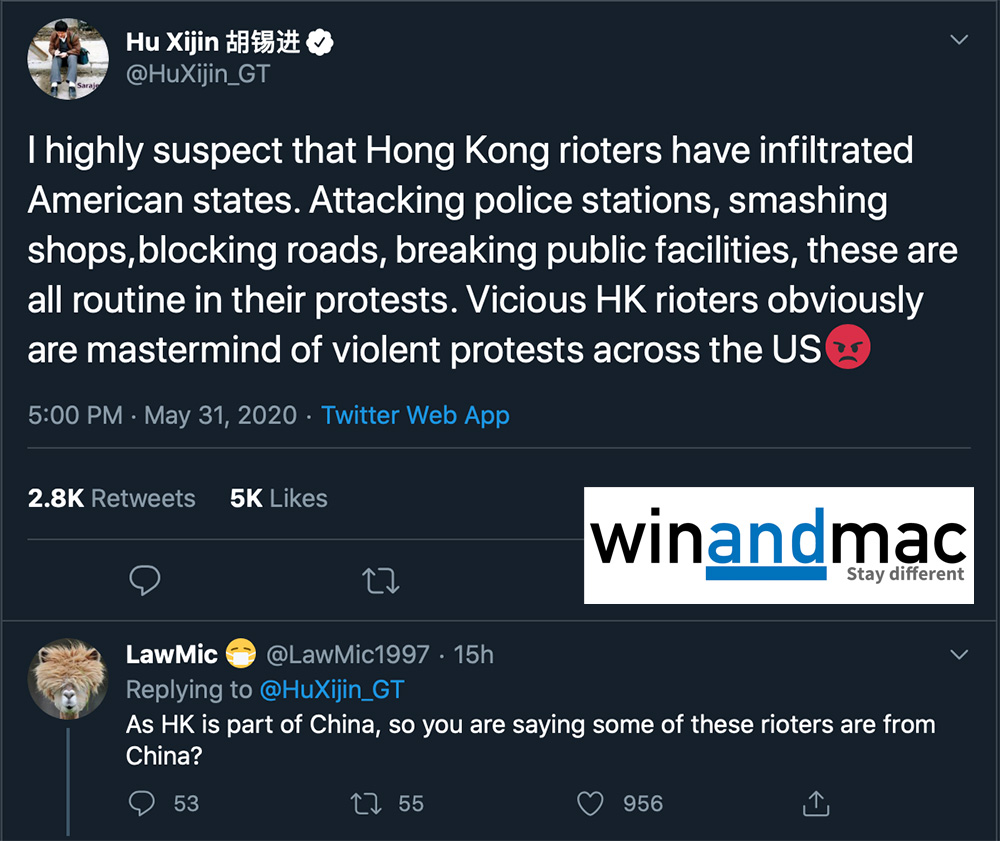This screenshot has width=1000, height=841.
Task: Share LawMic's reply
Action: (x=816, y=802)
